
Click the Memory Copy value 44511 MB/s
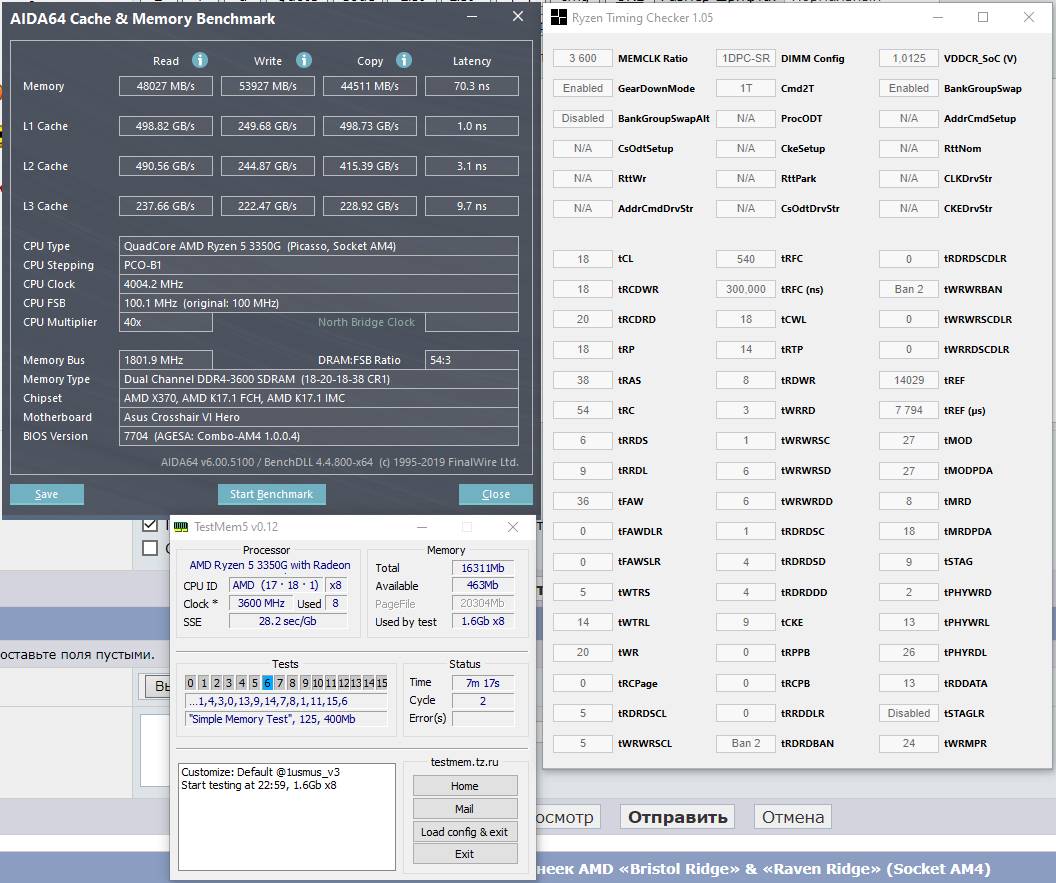click(x=370, y=86)
